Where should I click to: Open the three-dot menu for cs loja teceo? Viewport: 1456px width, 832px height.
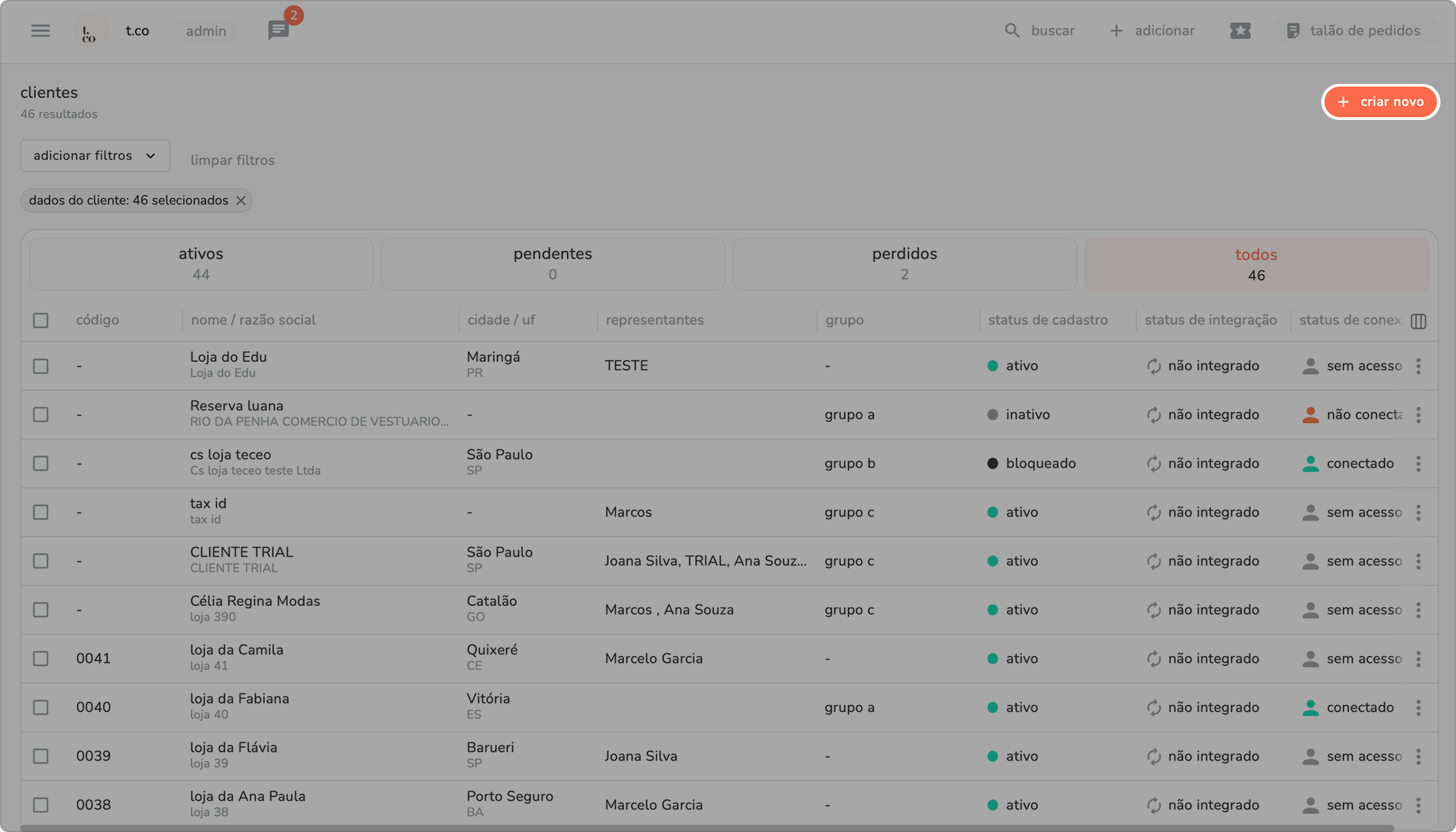1419,464
